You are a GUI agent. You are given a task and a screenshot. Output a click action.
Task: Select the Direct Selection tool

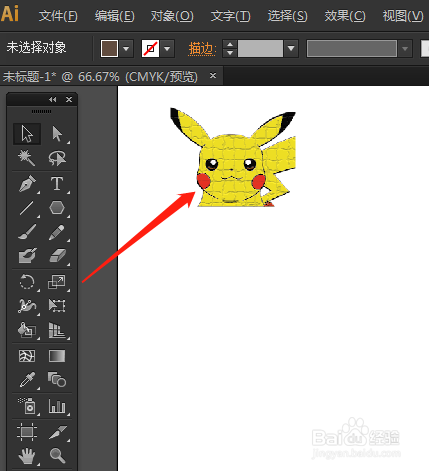click(x=57, y=134)
